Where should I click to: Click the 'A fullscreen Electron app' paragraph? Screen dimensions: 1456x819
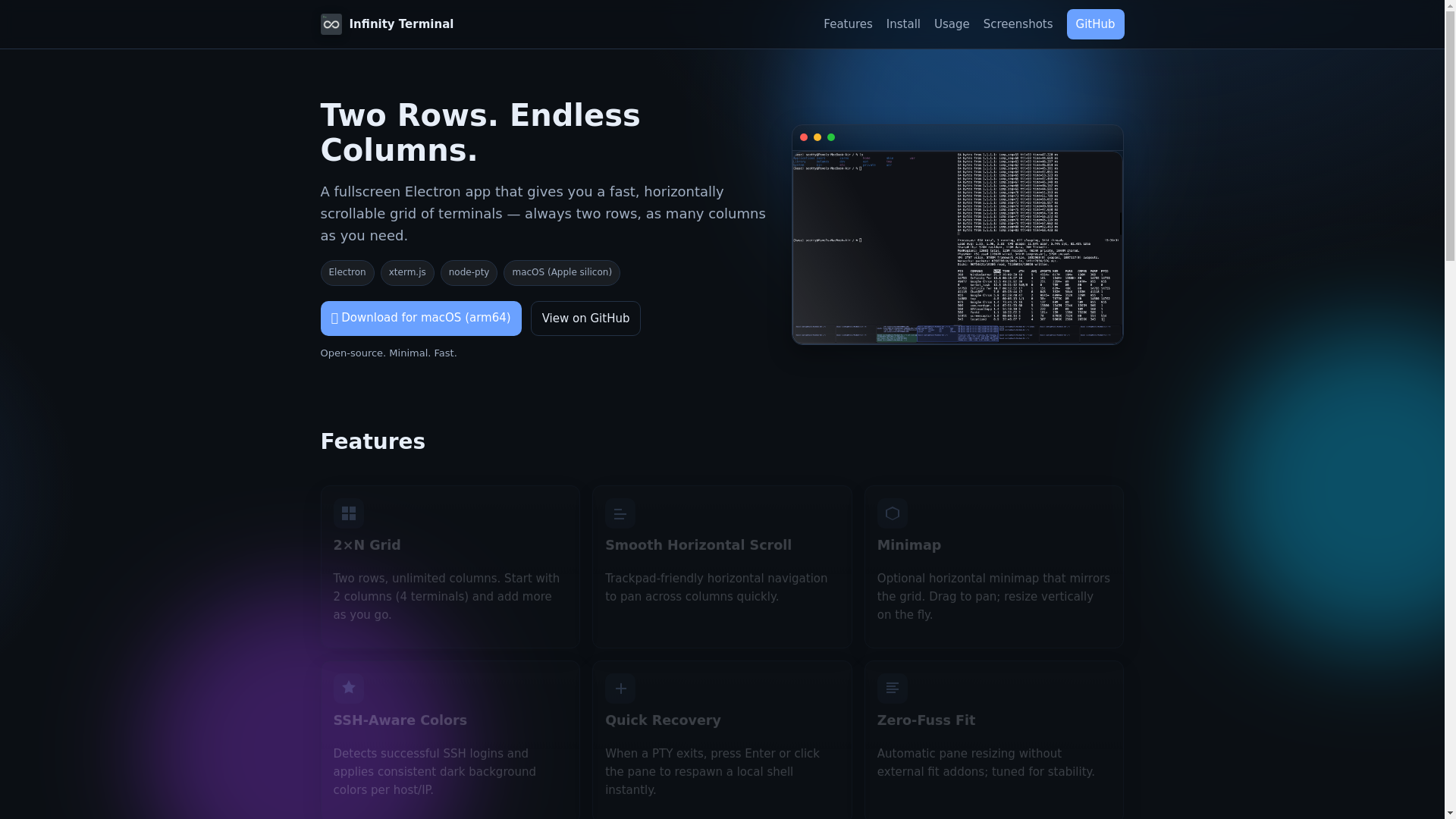click(543, 214)
